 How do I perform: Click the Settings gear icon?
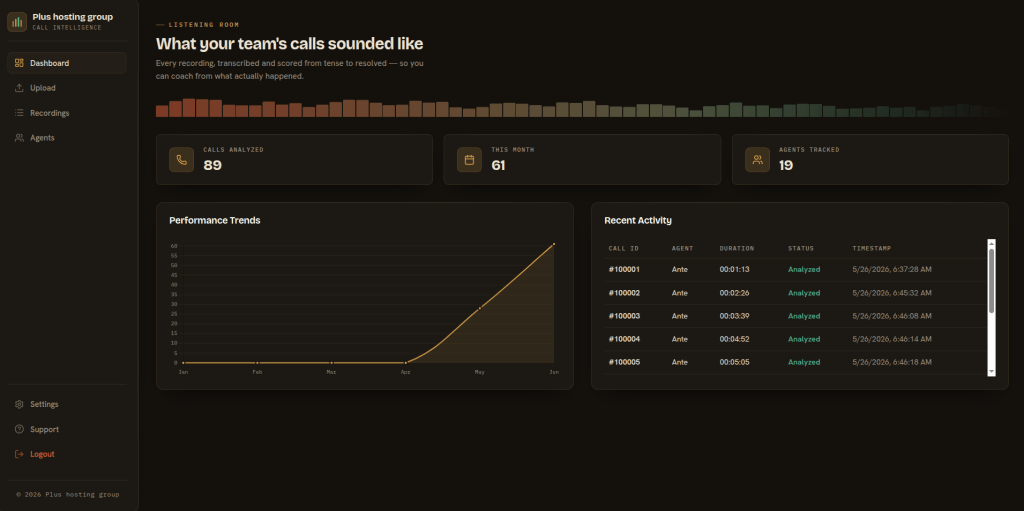pos(19,404)
